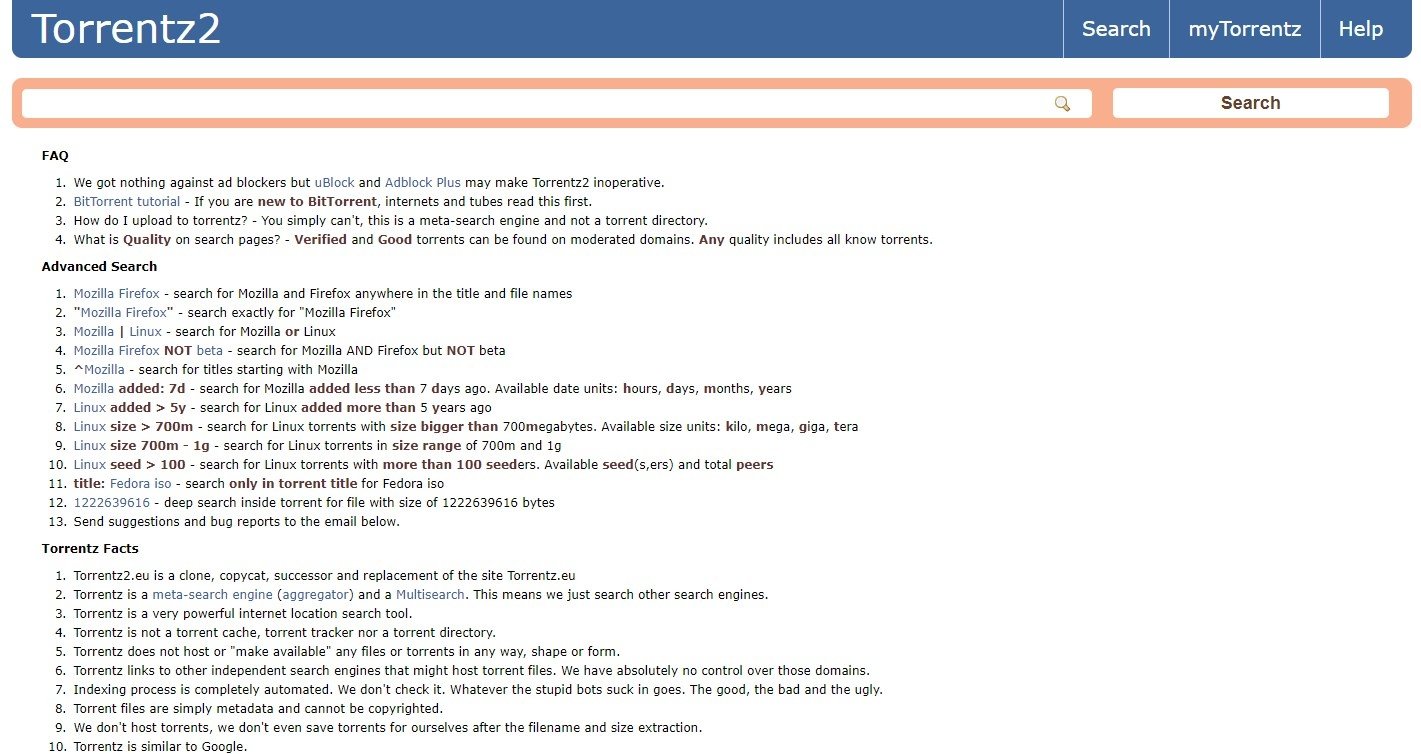Screen dimensions: 1421x754
Task: Click the '1222639616' deep search link
Action: coord(111,503)
